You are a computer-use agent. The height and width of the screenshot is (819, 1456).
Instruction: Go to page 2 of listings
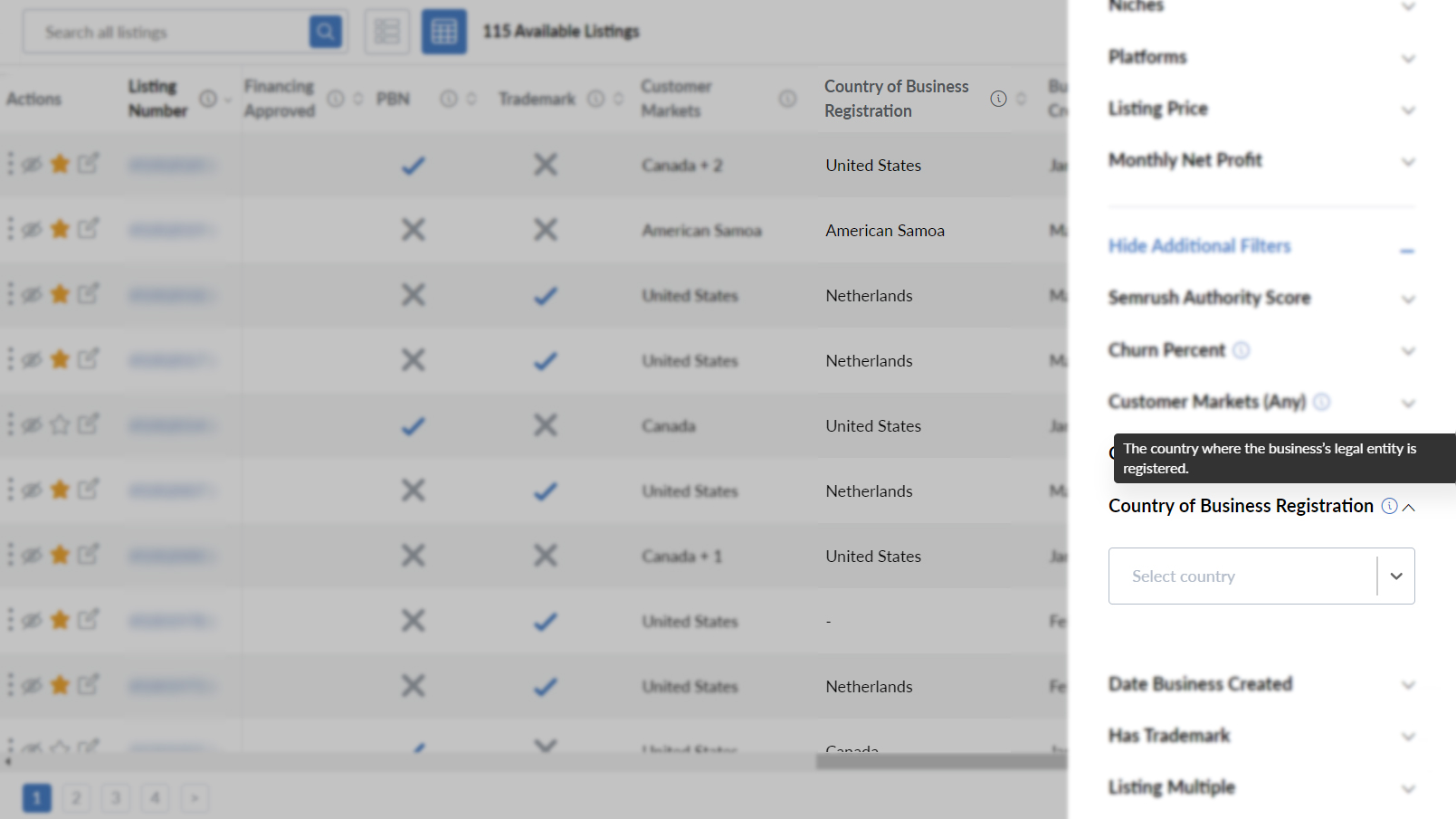76,797
